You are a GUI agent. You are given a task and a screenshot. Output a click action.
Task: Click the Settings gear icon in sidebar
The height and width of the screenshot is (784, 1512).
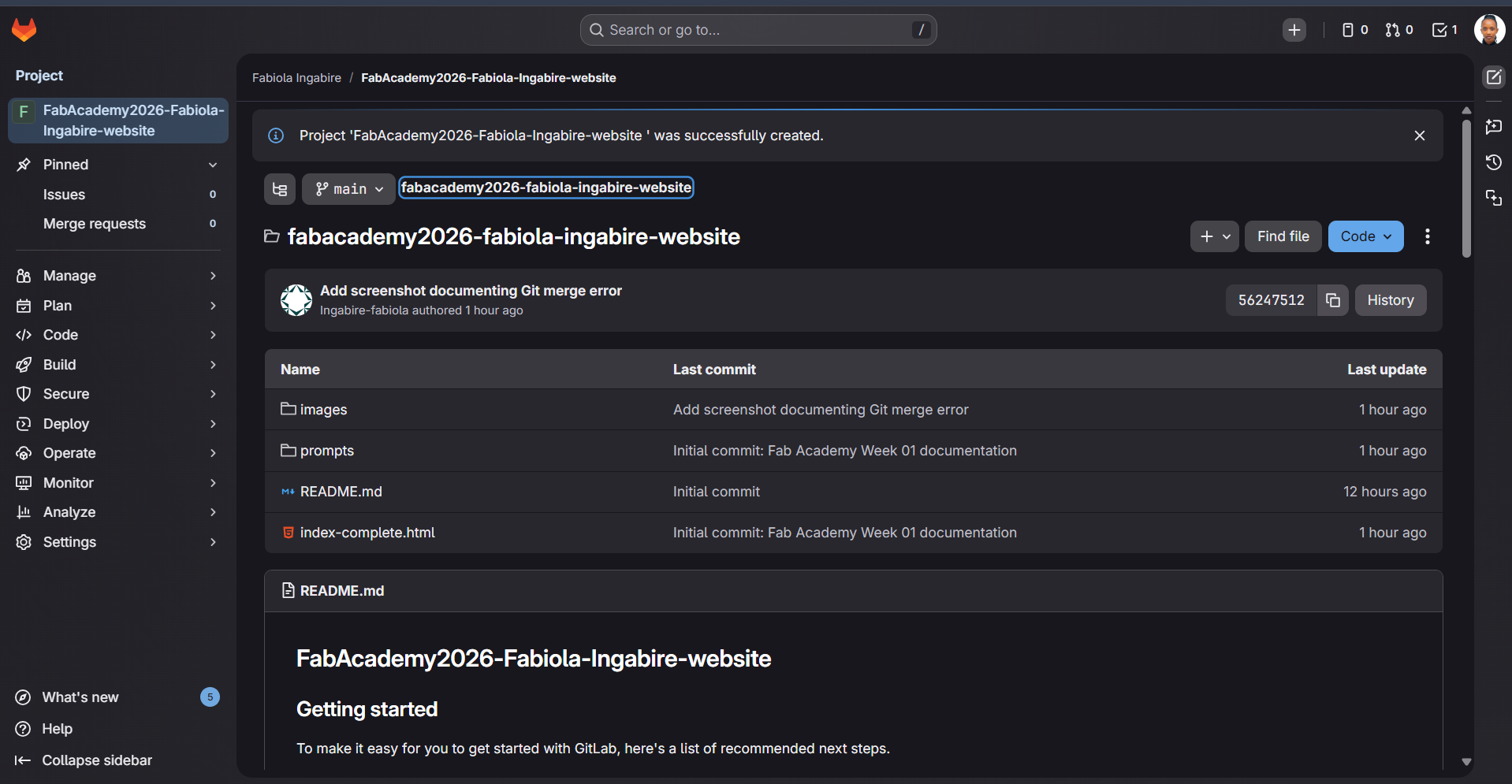(x=24, y=542)
